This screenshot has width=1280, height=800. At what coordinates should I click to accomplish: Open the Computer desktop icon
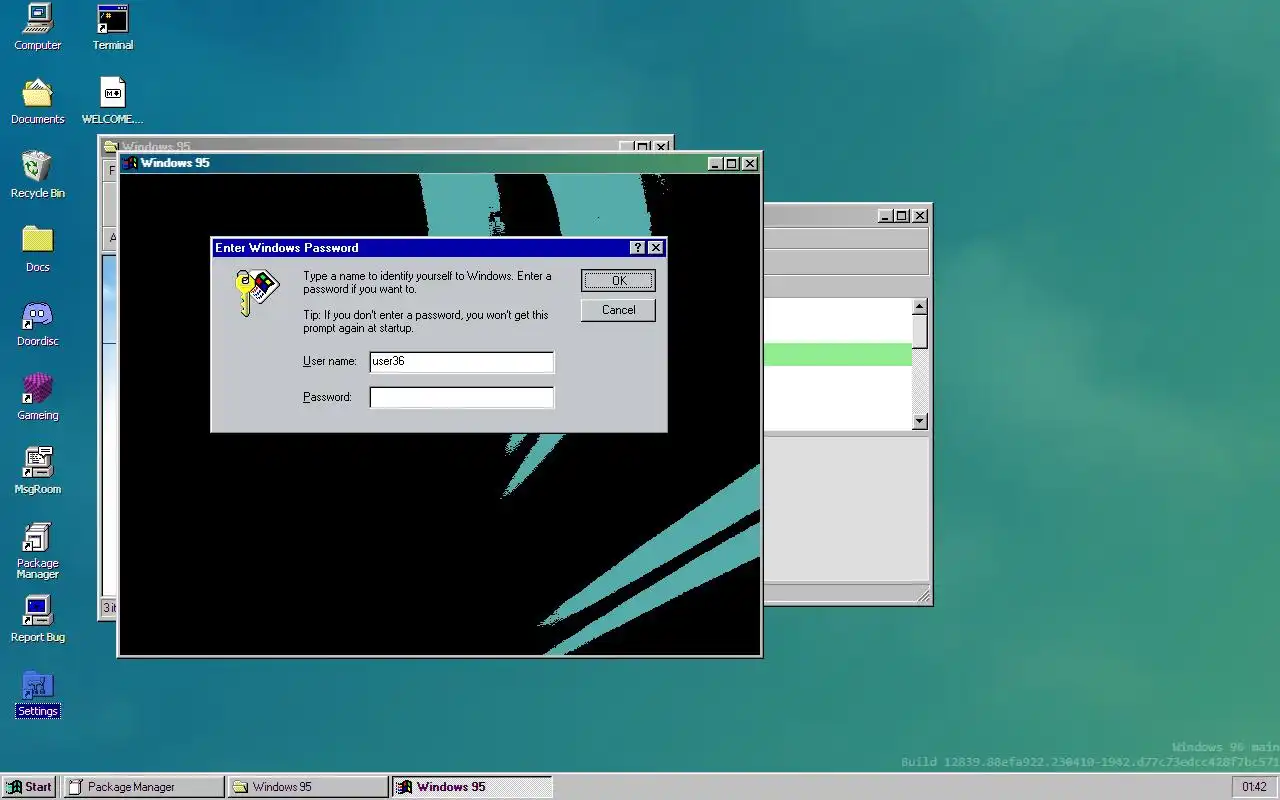click(x=37, y=27)
